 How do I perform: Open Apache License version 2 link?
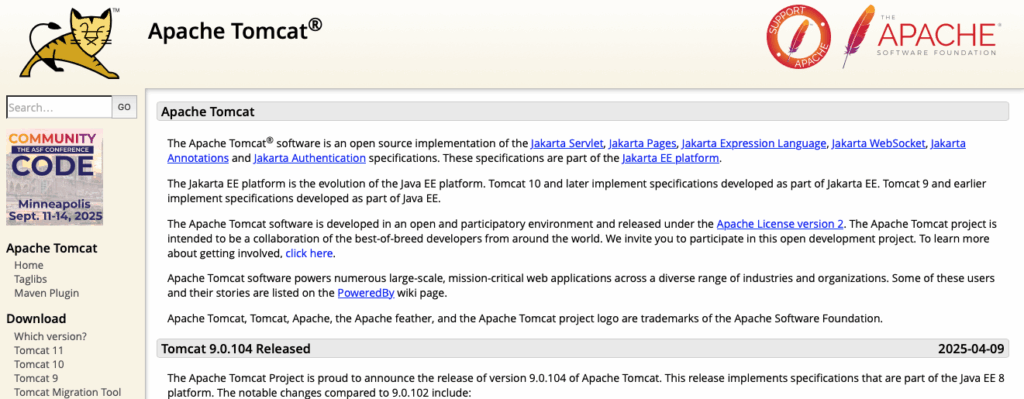pos(780,224)
